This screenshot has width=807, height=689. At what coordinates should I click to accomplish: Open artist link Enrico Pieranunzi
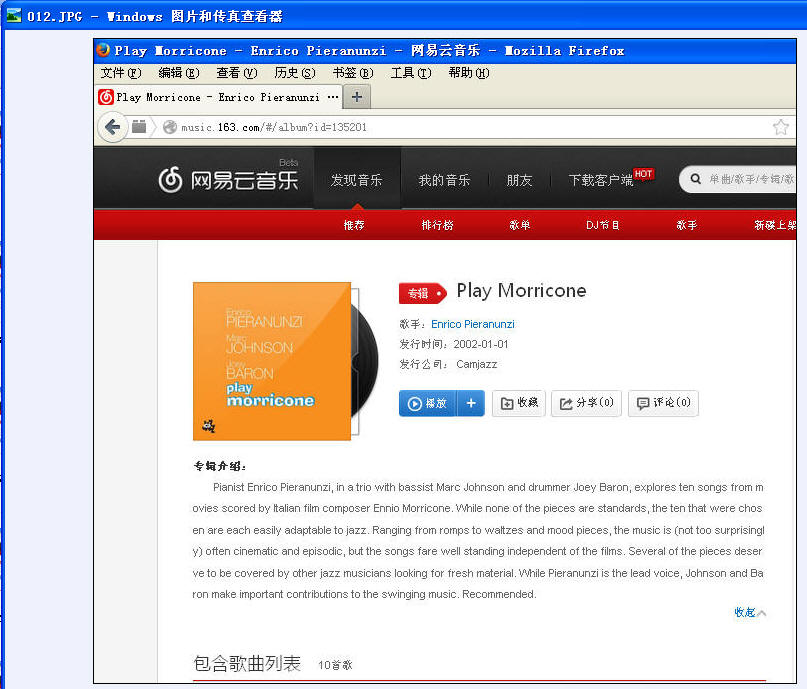point(472,324)
